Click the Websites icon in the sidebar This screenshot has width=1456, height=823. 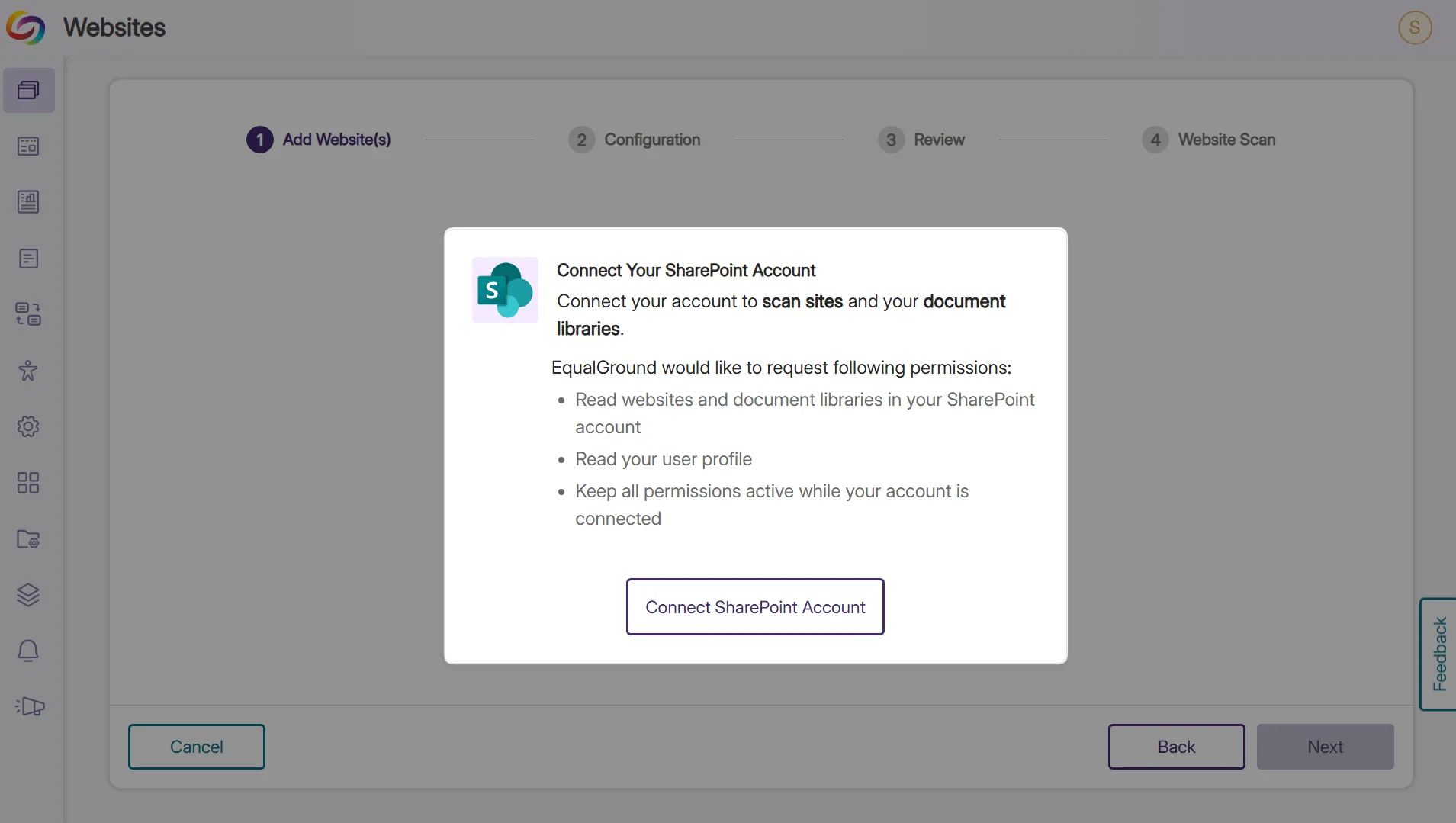[28, 91]
